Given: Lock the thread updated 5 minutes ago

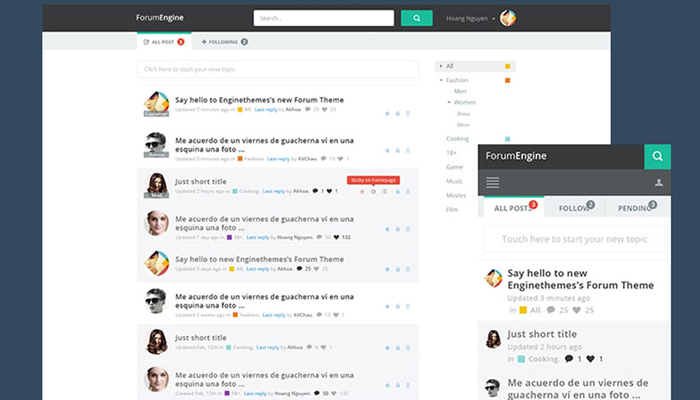Looking at the screenshot, I should 397,150.
